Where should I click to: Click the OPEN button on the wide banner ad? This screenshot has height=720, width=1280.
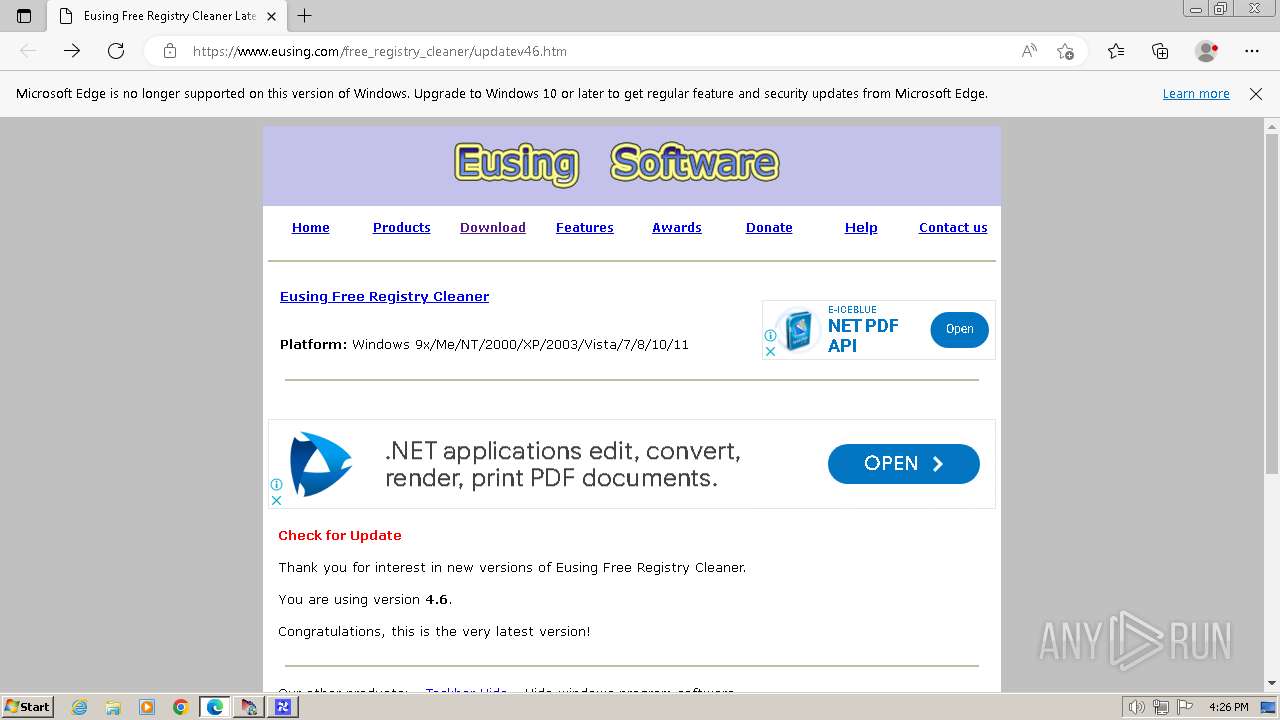(x=904, y=464)
